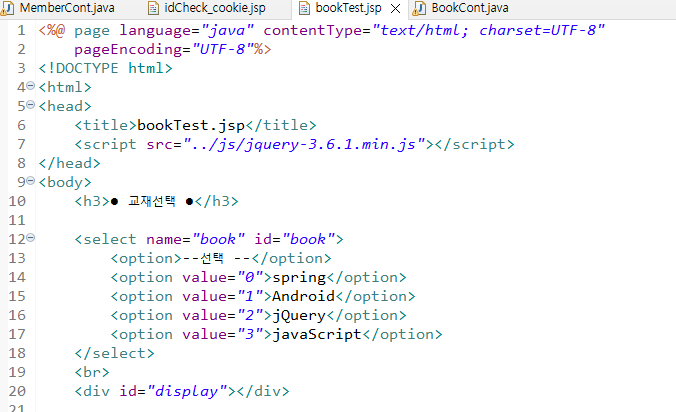Click the Java file icon on MemberCont.java
The width and height of the screenshot is (676, 412).
coord(8,9)
